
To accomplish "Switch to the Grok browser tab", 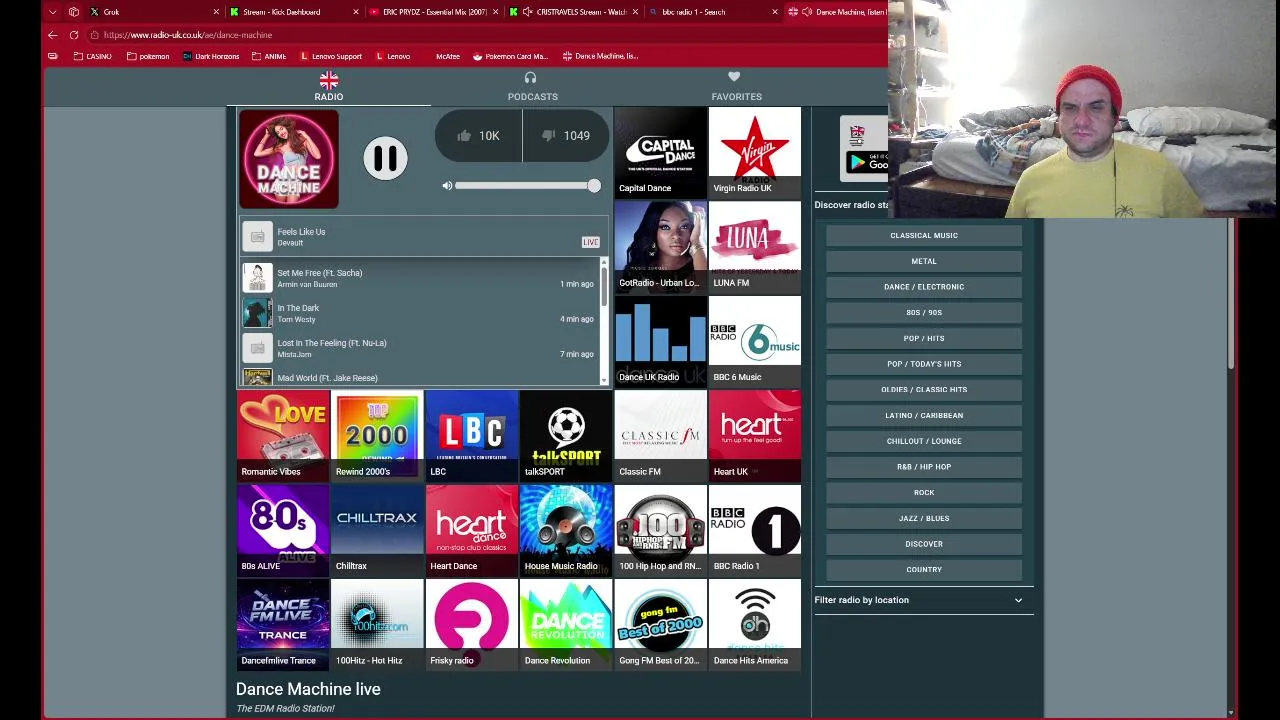I will click(x=152, y=12).
